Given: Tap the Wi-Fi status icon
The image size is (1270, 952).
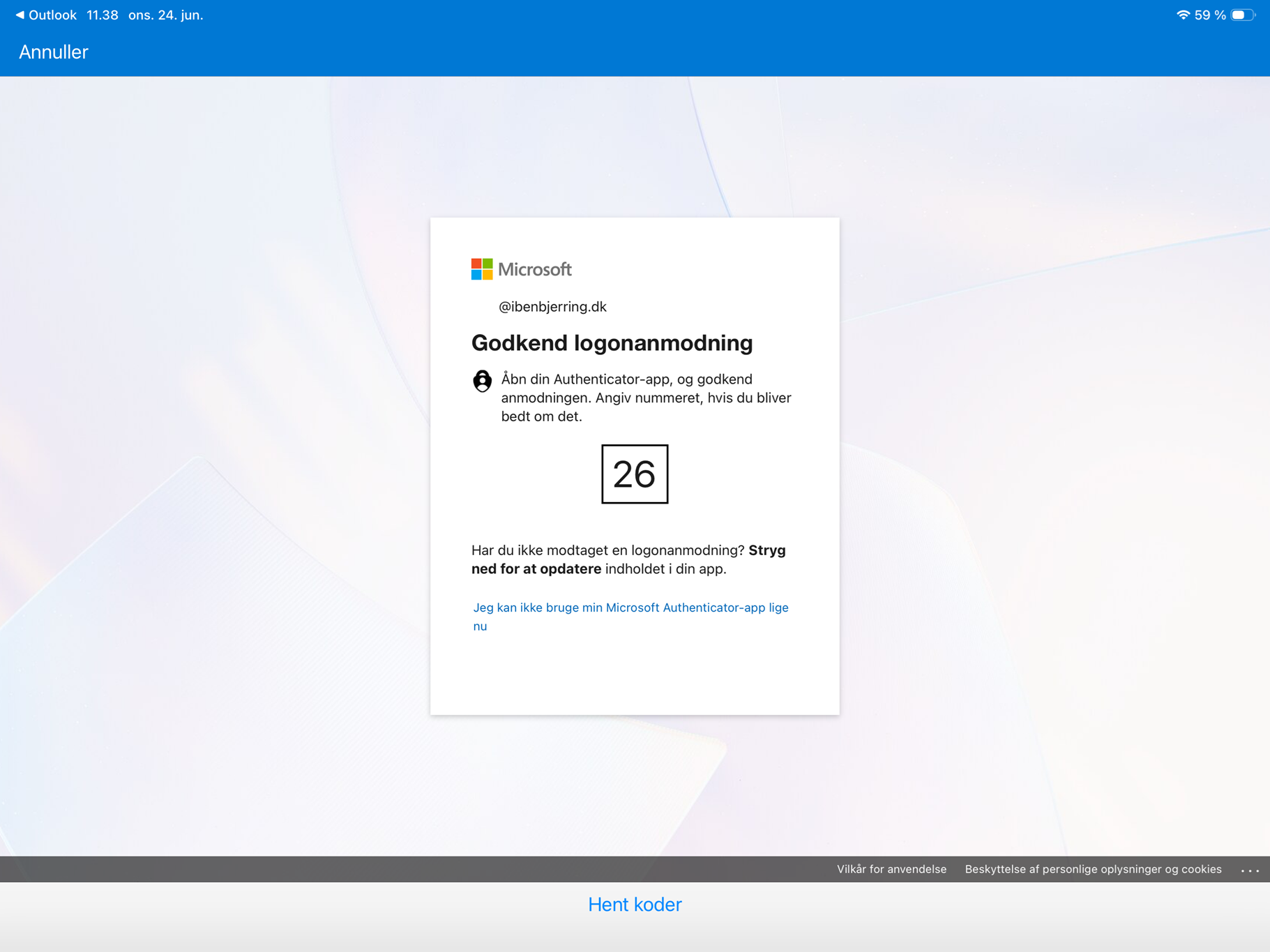Looking at the screenshot, I should click(1183, 15).
